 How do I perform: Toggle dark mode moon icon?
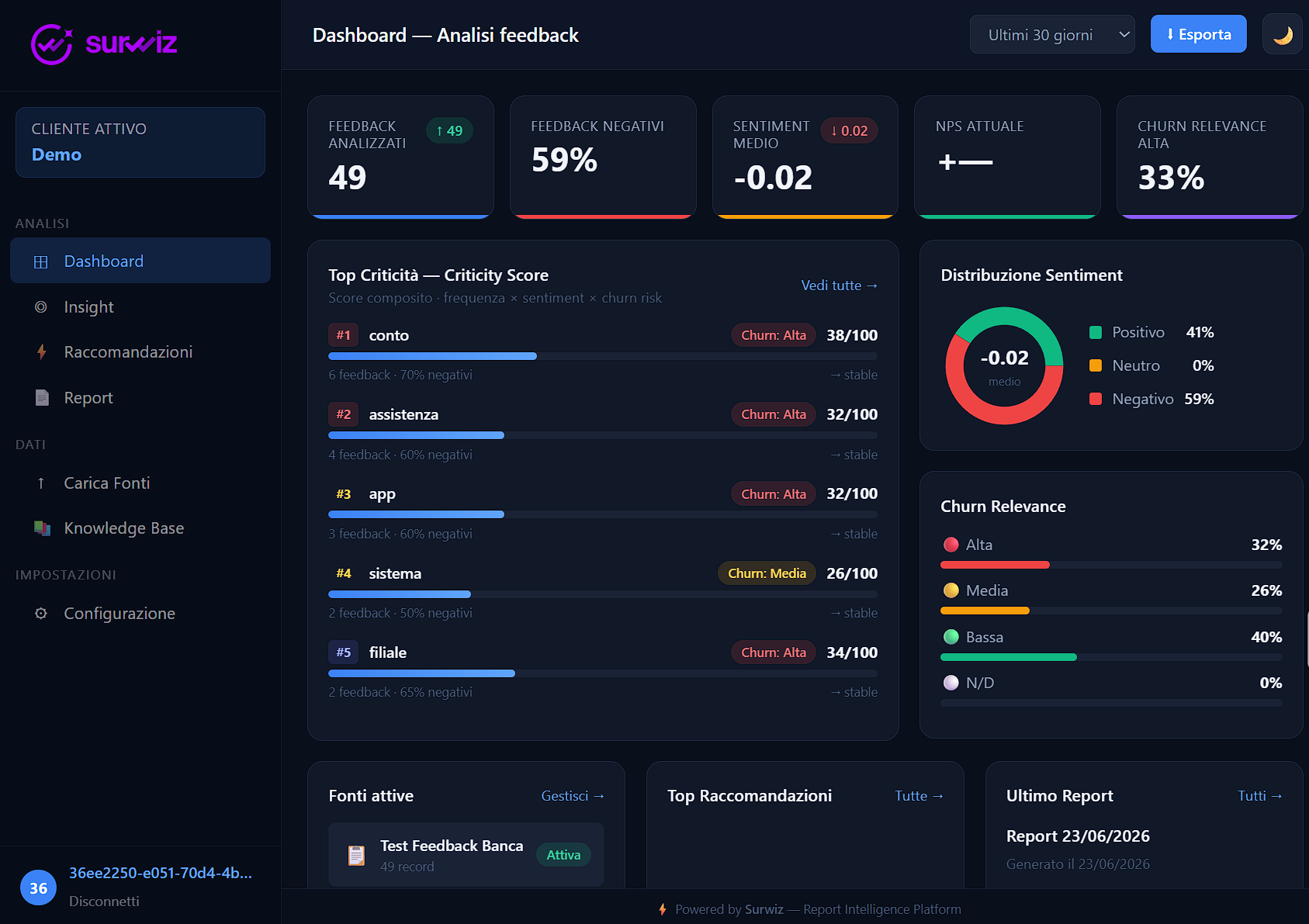(1283, 35)
